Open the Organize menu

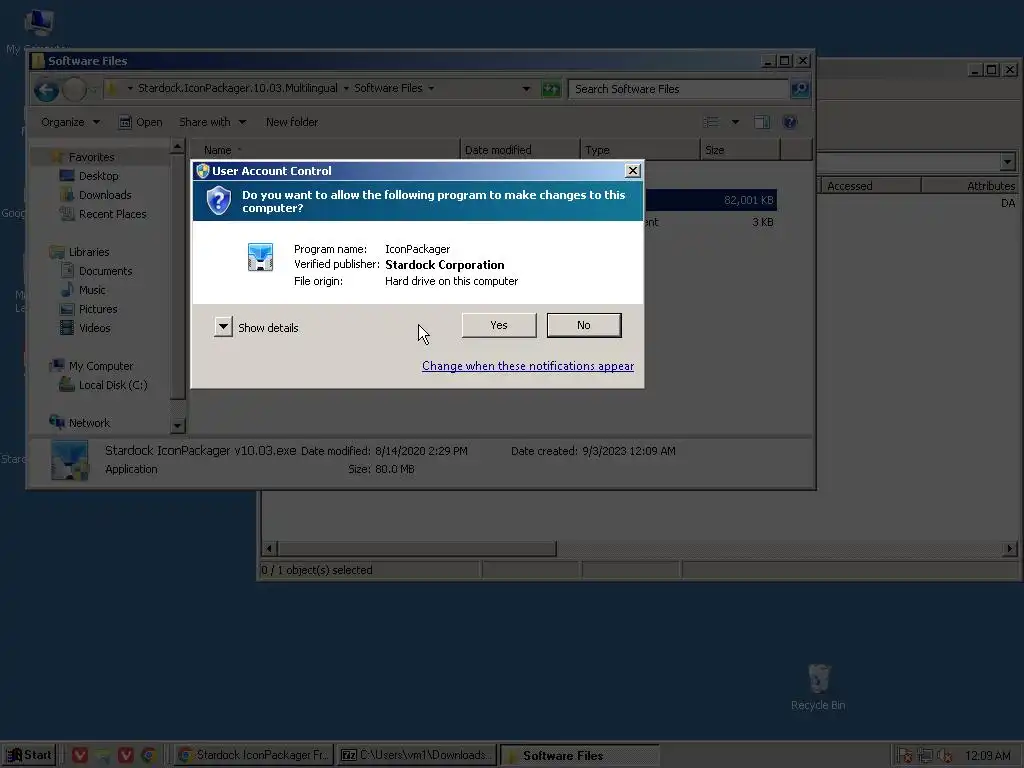(71, 122)
